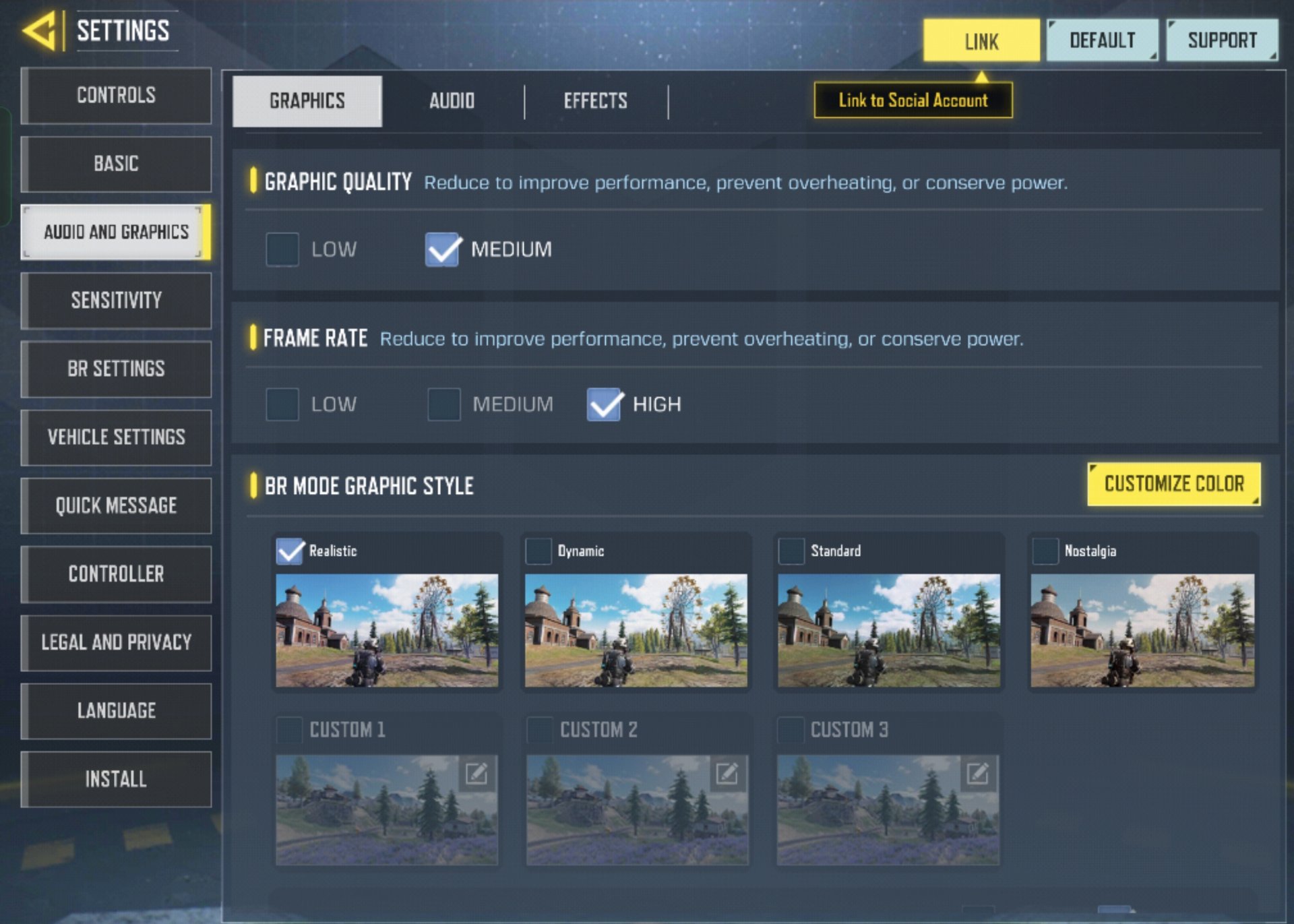
Task: Enable the Custom 1 style checkbox
Action: point(290,729)
